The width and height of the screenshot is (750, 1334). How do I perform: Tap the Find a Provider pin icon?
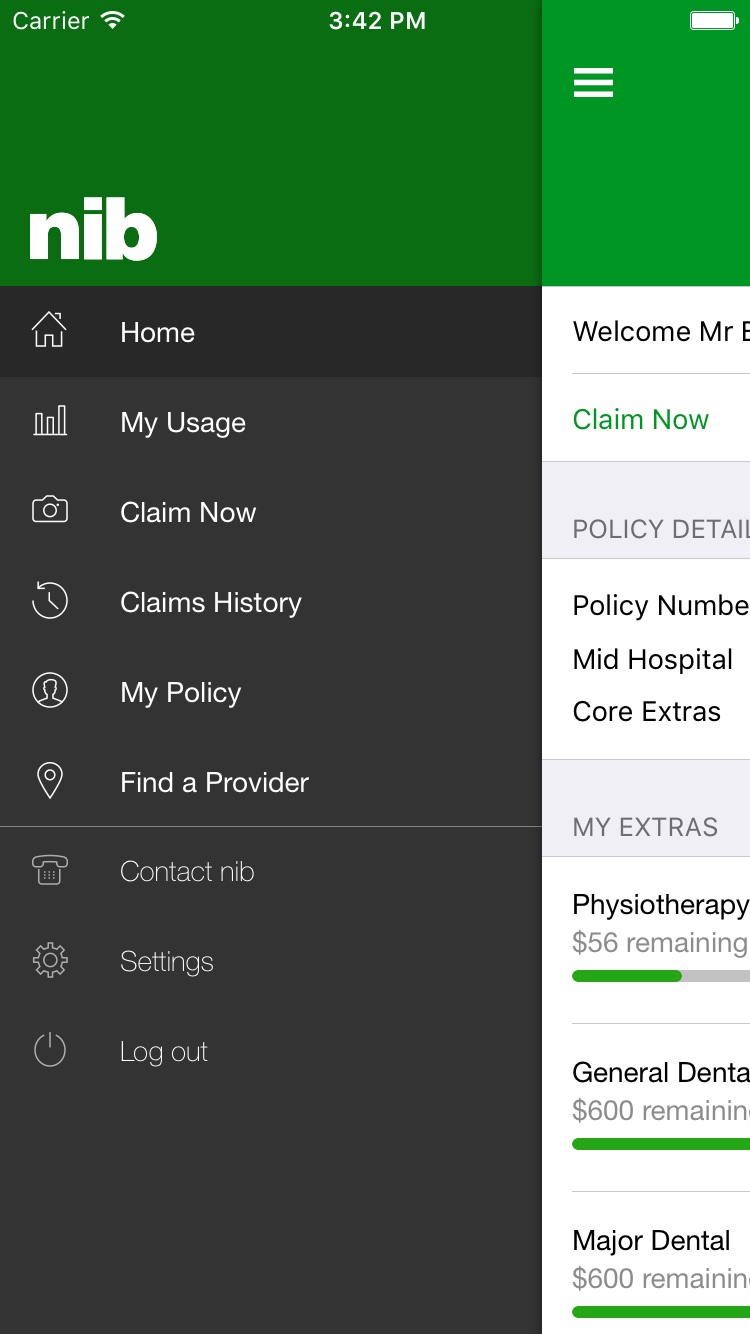[x=50, y=781]
